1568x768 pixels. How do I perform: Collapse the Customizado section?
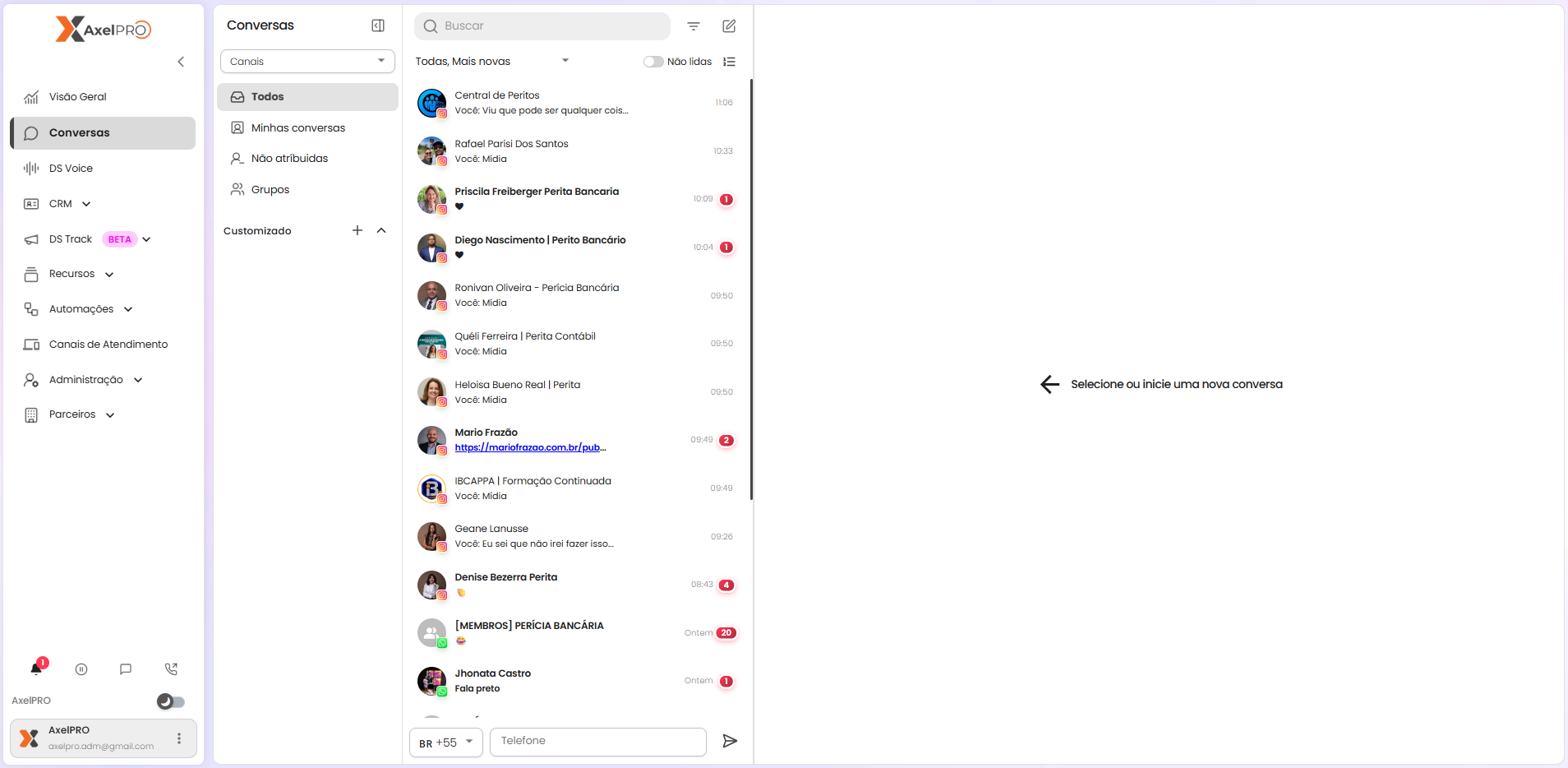pyautogui.click(x=381, y=230)
